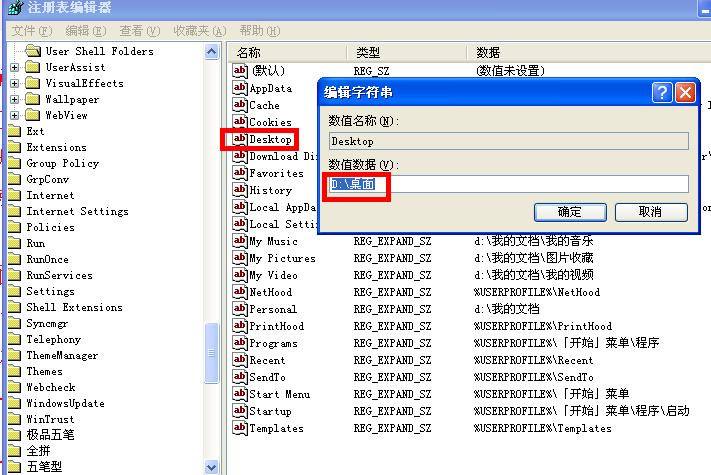Click the tree pane scroll up arrow
The image size is (711, 475).
pos(211,52)
